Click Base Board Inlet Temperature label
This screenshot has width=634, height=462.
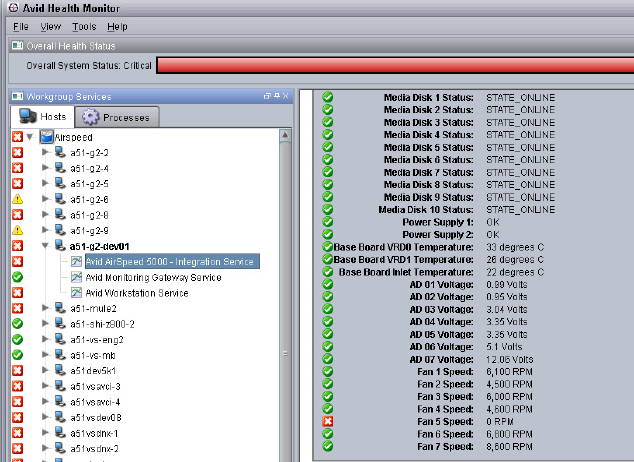[406, 272]
